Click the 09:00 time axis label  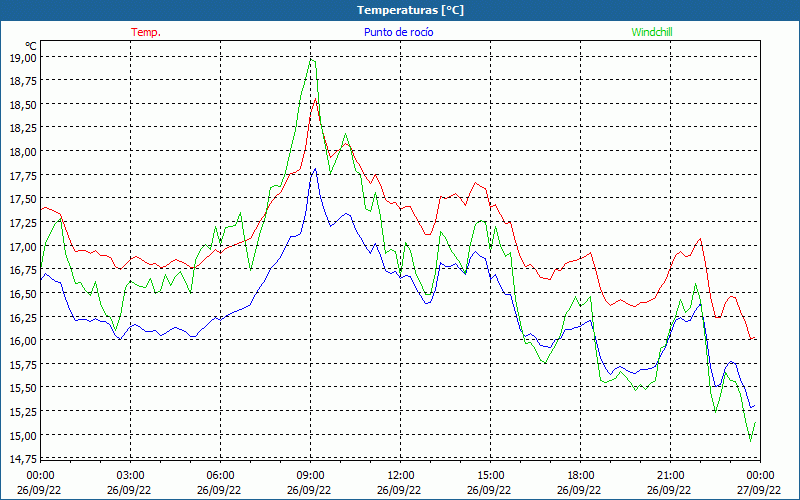pos(310,476)
